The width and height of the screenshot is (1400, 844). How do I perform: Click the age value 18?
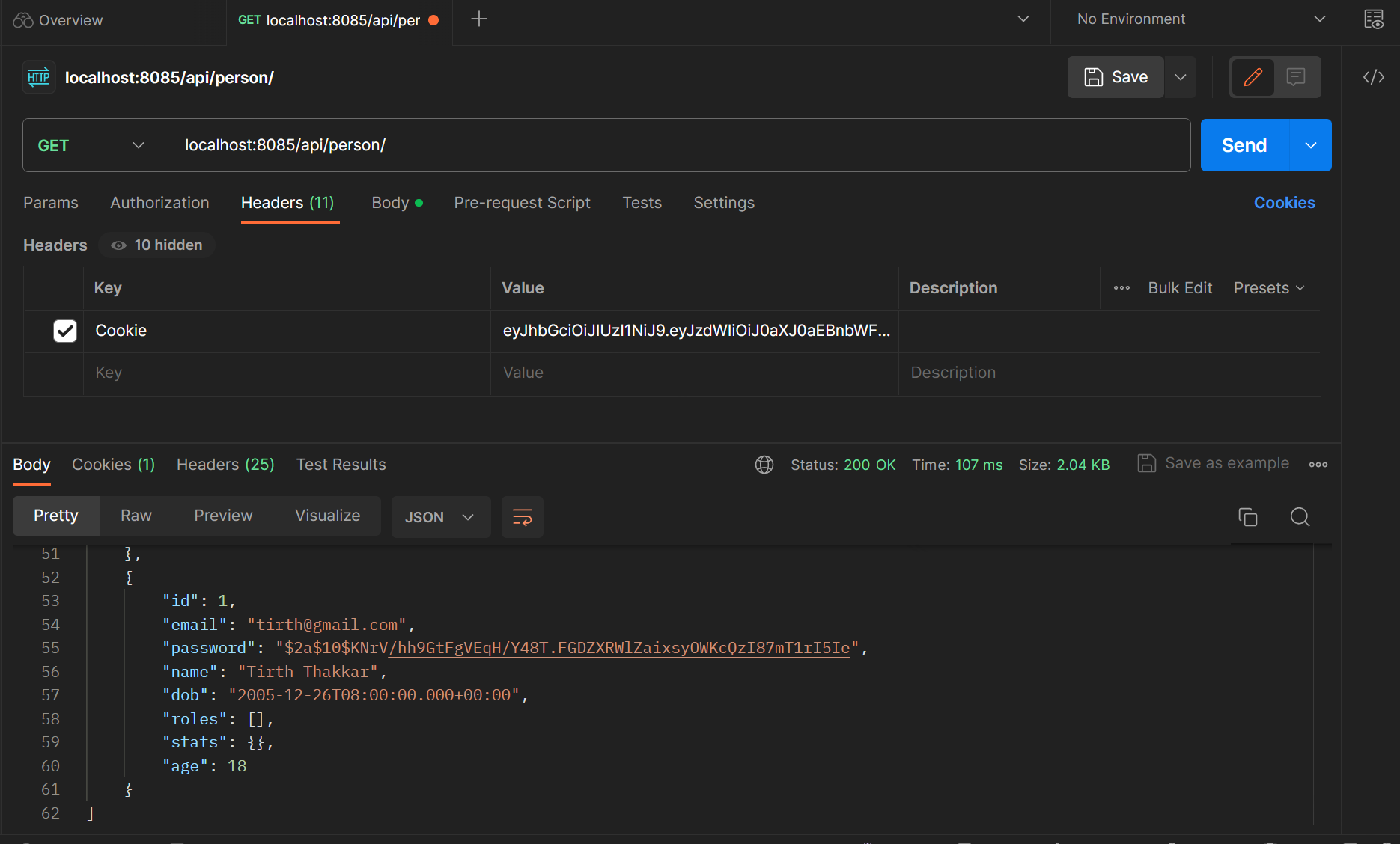(x=237, y=766)
